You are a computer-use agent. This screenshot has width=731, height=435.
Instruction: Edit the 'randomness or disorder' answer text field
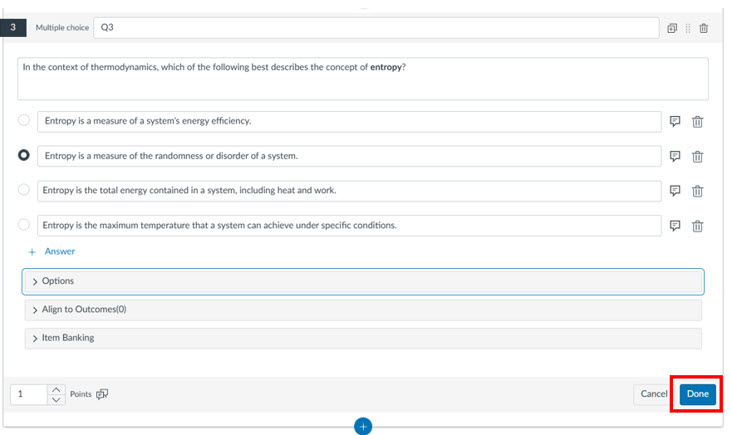(349, 156)
